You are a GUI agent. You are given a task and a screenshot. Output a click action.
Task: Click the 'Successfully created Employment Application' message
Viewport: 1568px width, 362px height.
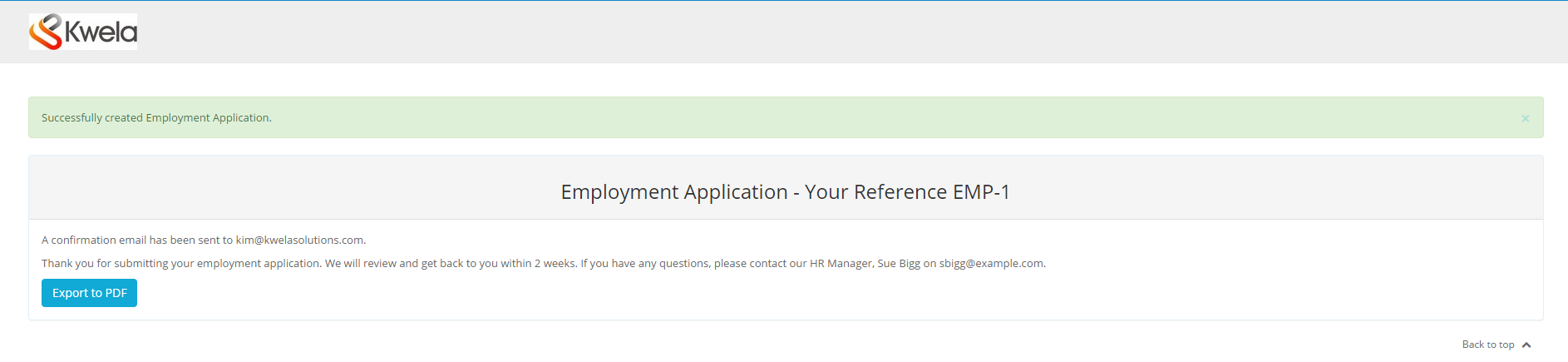[x=156, y=118]
